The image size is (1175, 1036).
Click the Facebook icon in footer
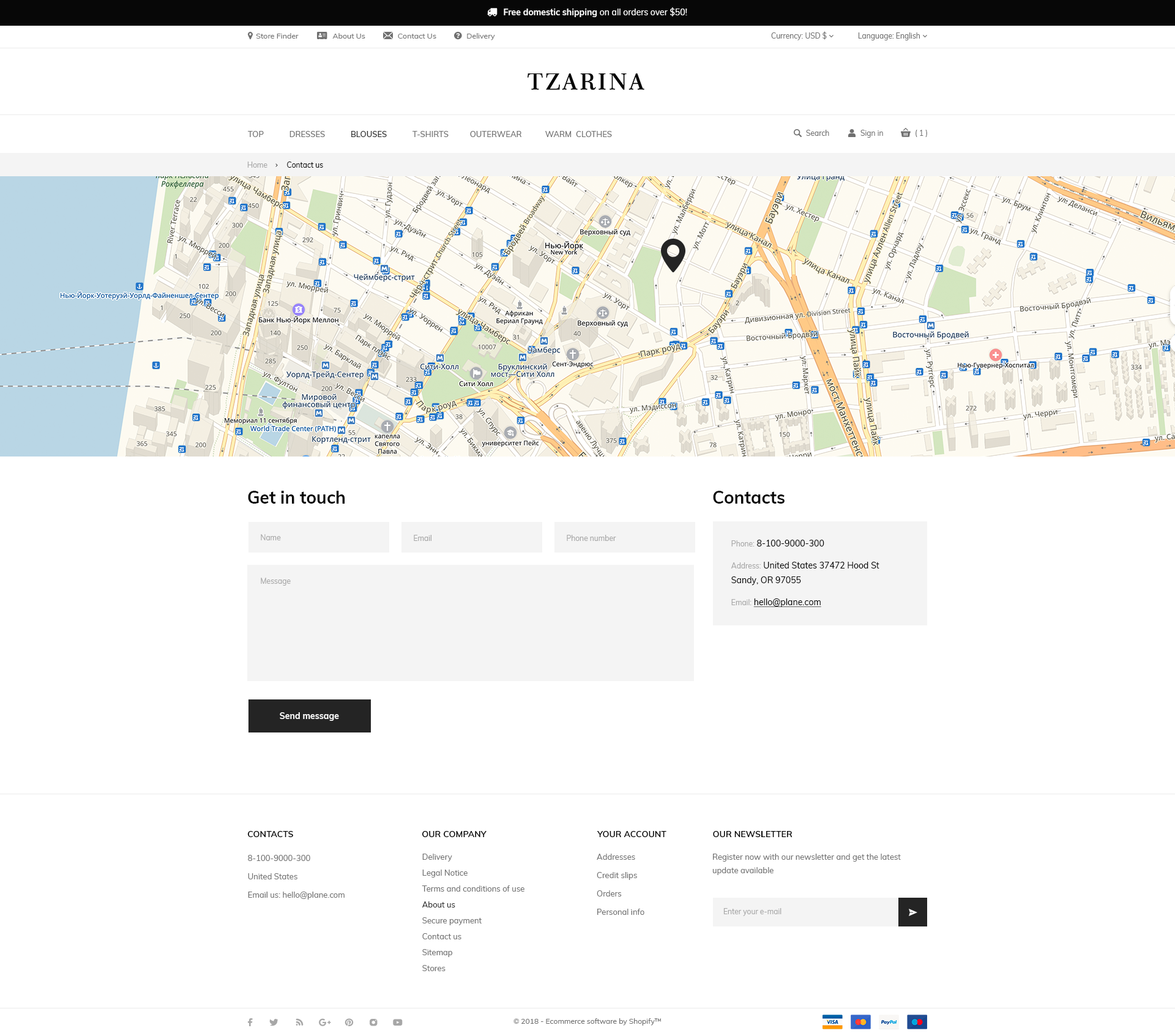pyautogui.click(x=250, y=1022)
